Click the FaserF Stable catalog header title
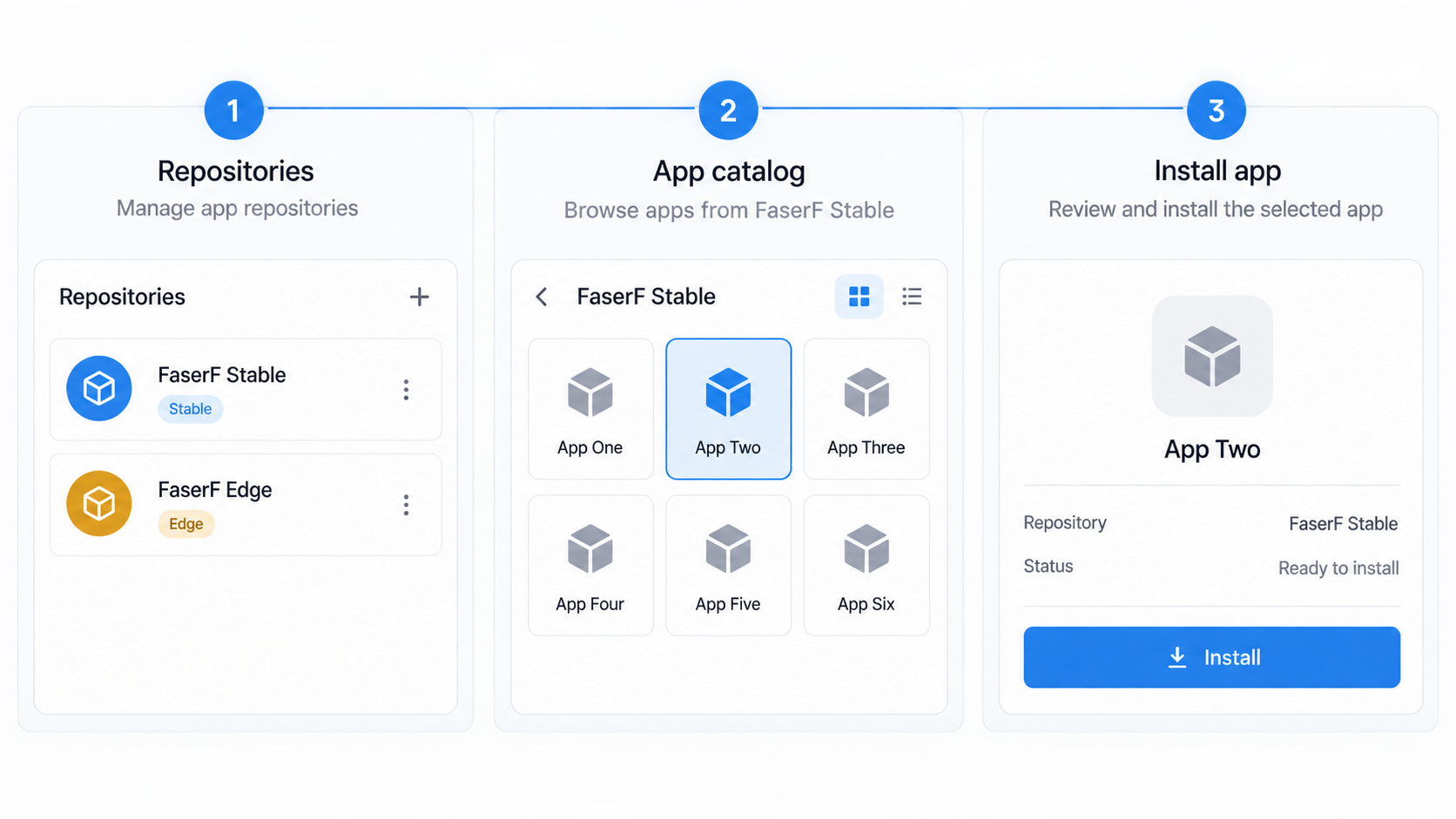 [x=646, y=297]
